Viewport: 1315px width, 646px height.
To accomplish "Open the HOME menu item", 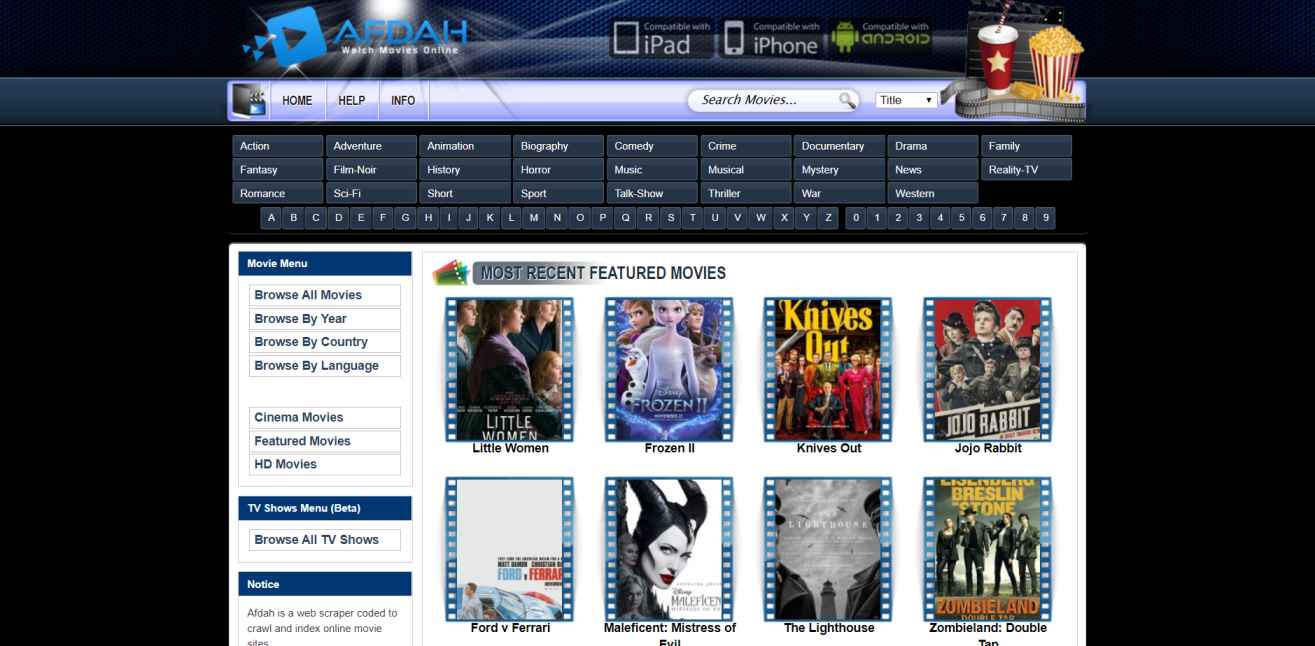I will pyautogui.click(x=297, y=100).
